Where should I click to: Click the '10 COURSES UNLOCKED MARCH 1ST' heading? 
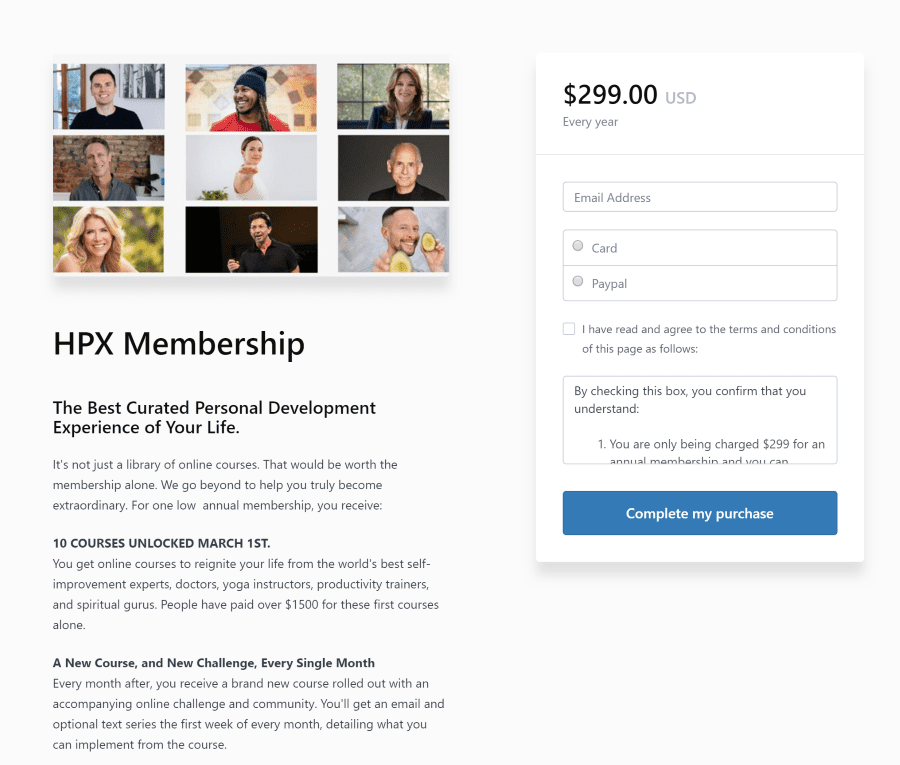[x=161, y=543]
